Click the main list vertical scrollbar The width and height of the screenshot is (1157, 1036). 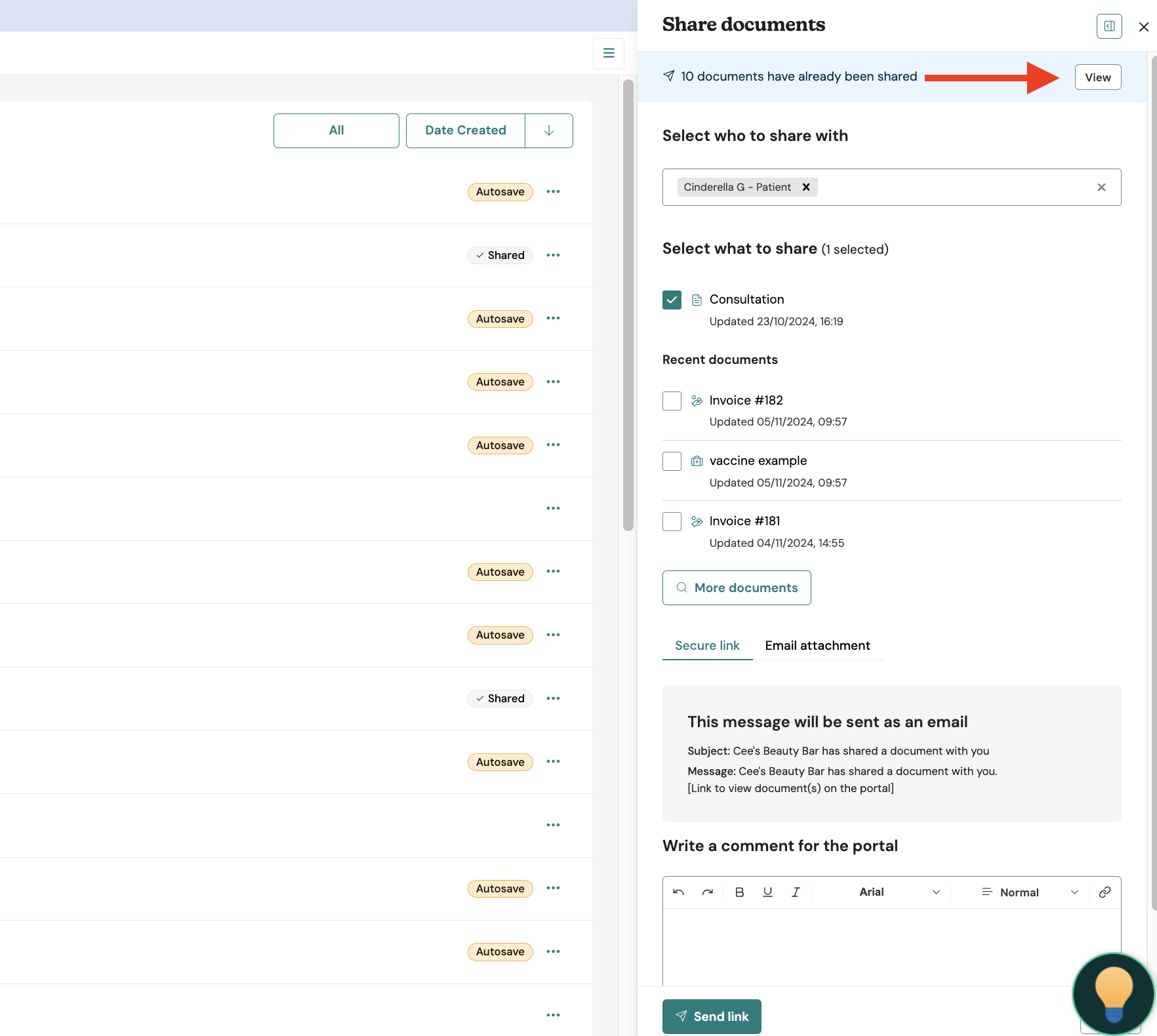point(628,305)
